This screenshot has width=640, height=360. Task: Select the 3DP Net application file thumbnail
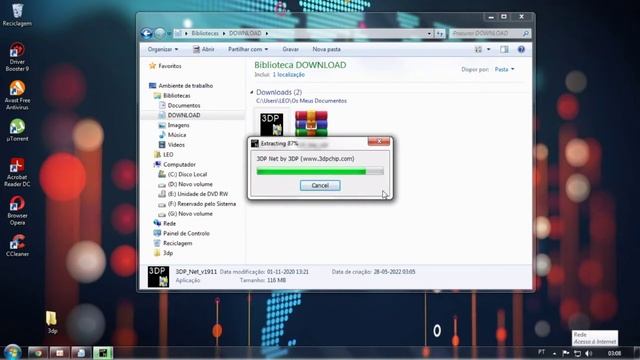click(272, 124)
